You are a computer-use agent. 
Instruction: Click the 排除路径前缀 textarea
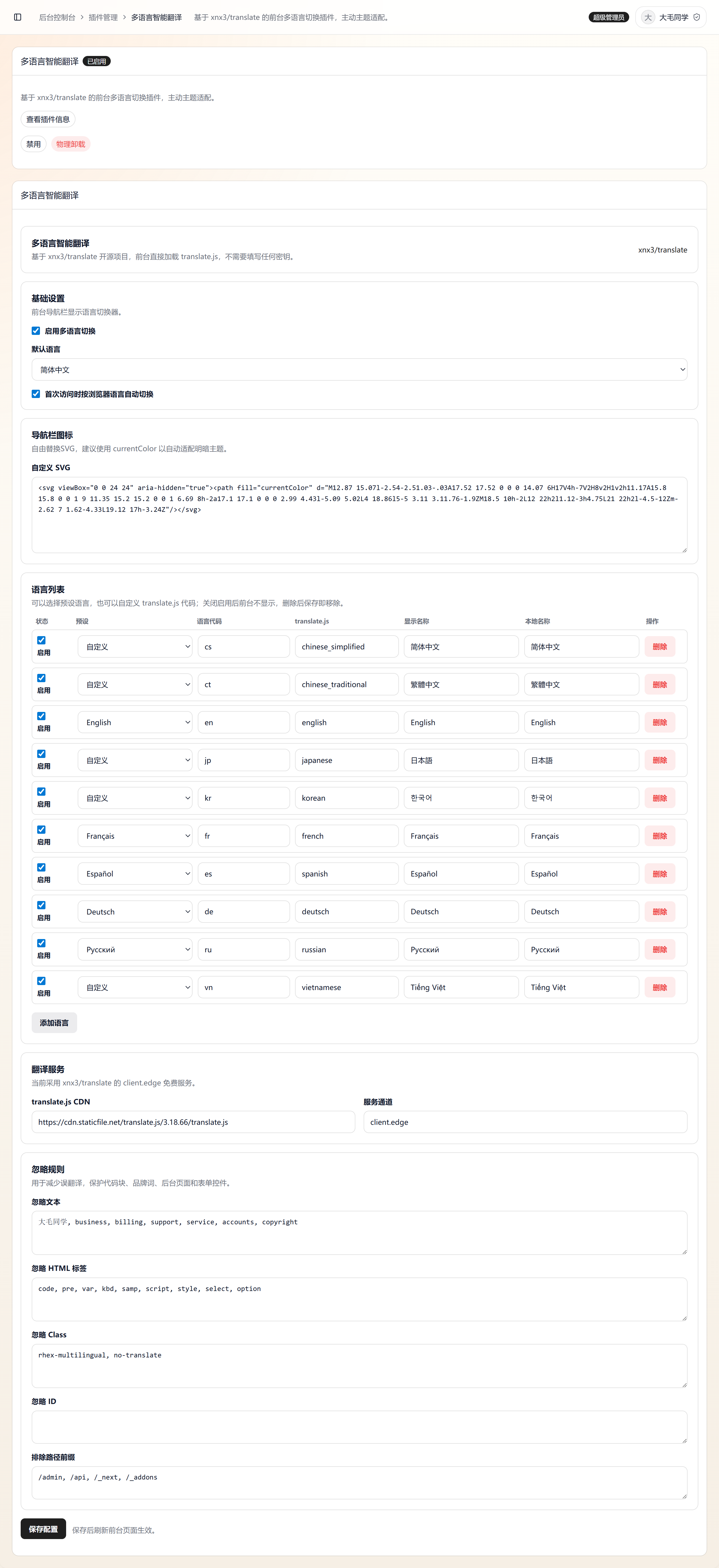click(360, 1483)
